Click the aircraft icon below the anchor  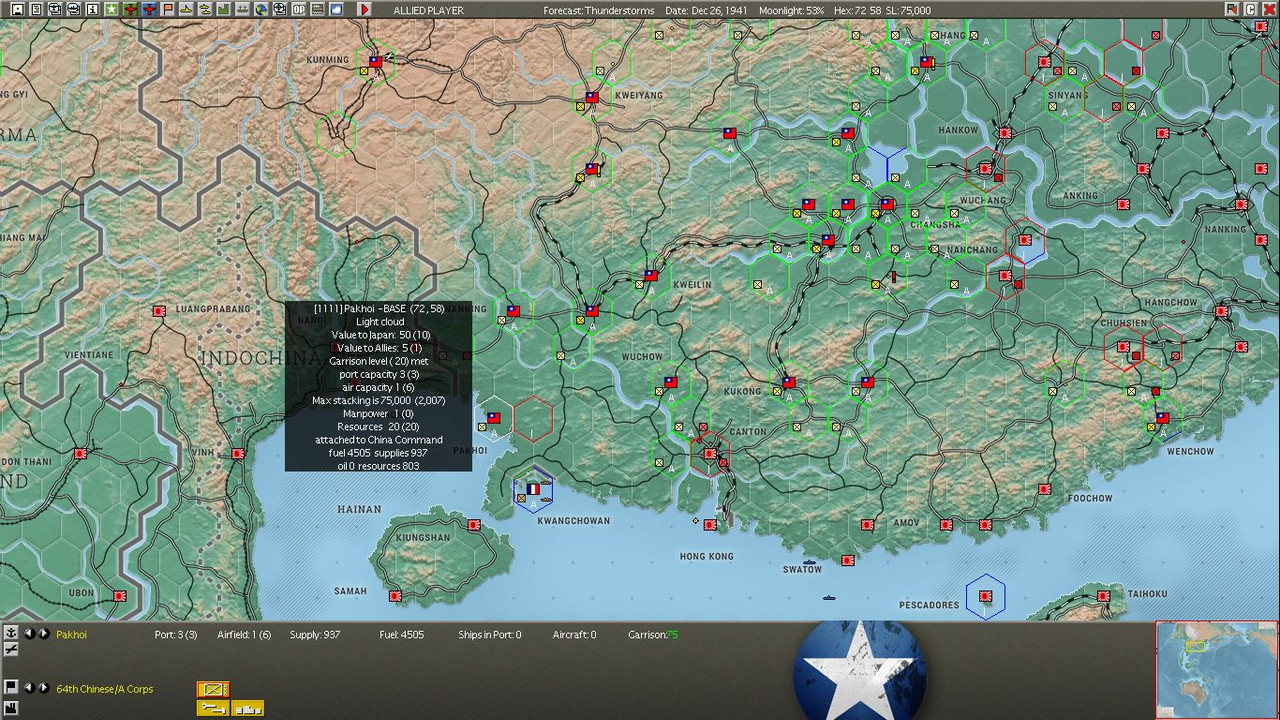[x=11, y=650]
